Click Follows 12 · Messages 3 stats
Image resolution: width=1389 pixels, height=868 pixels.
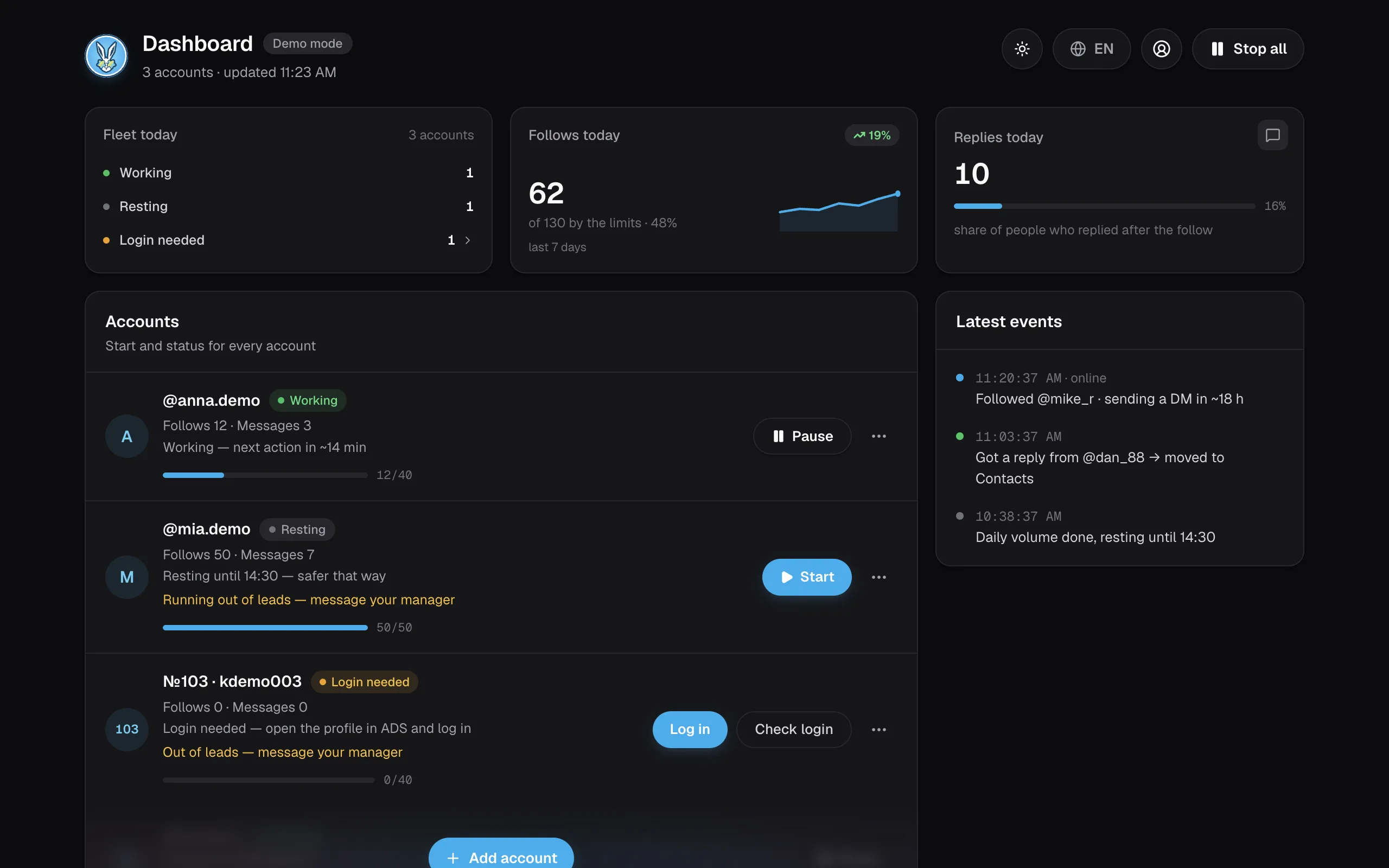[237, 426]
